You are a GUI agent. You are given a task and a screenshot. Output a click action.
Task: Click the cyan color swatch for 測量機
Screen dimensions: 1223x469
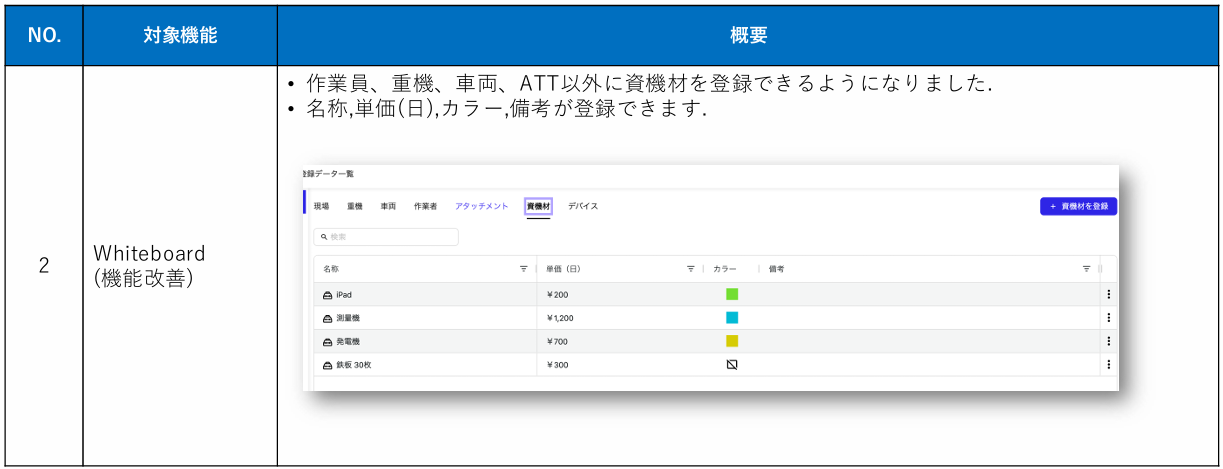coord(732,318)
